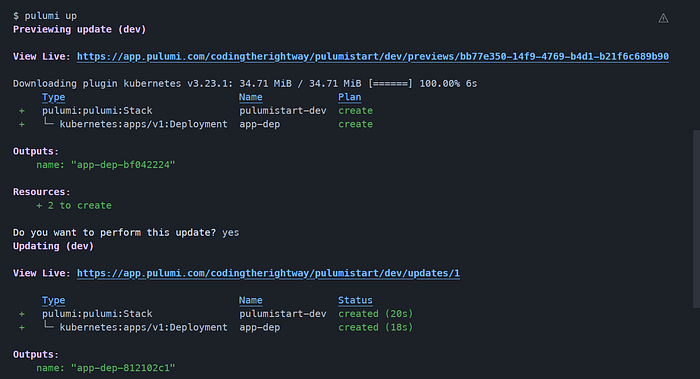The height and width of the screenshot is (379, 700).
Task: Click the plus icon beside preview Deployment row
Action: (x=22, y=125)
